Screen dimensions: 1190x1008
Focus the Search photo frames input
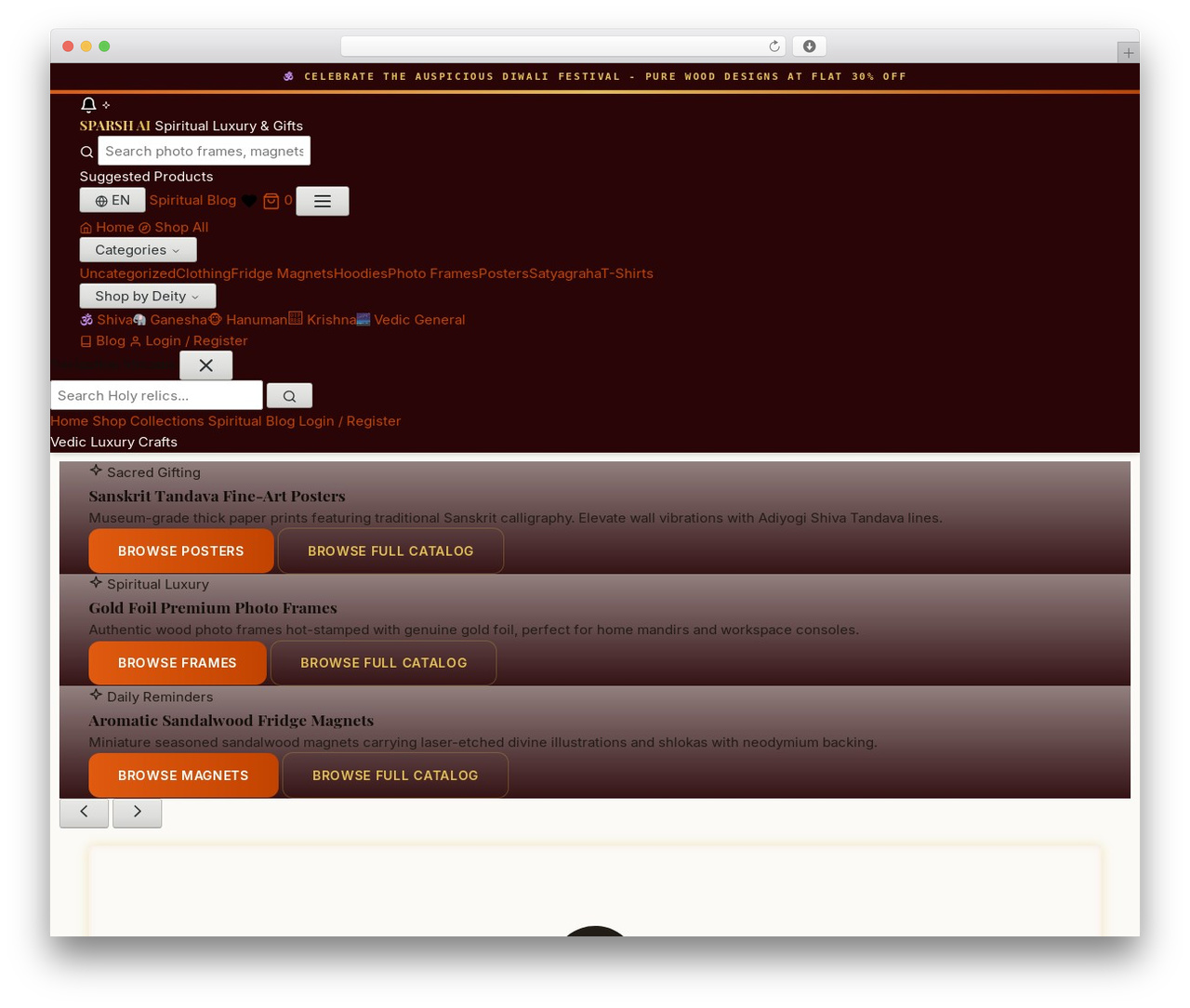pos(205,152)
